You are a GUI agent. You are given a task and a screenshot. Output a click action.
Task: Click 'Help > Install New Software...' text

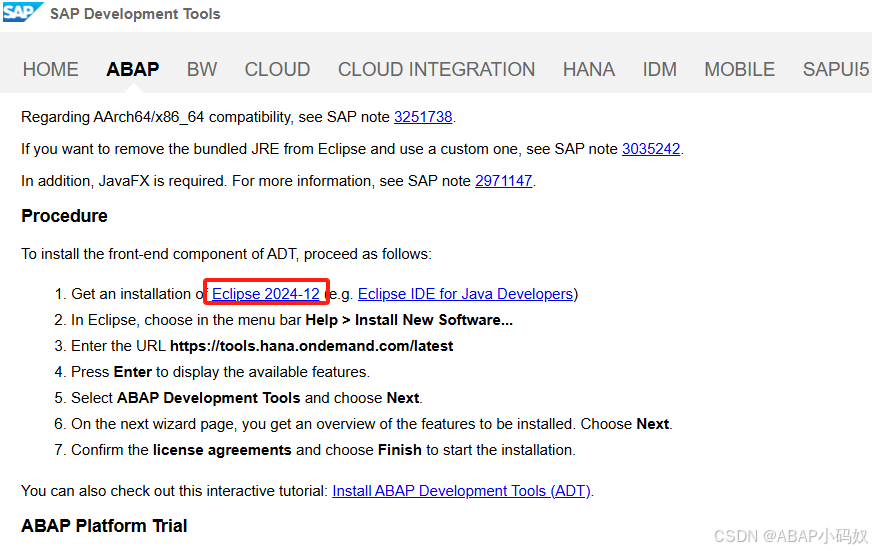click(x=409, y=320)
